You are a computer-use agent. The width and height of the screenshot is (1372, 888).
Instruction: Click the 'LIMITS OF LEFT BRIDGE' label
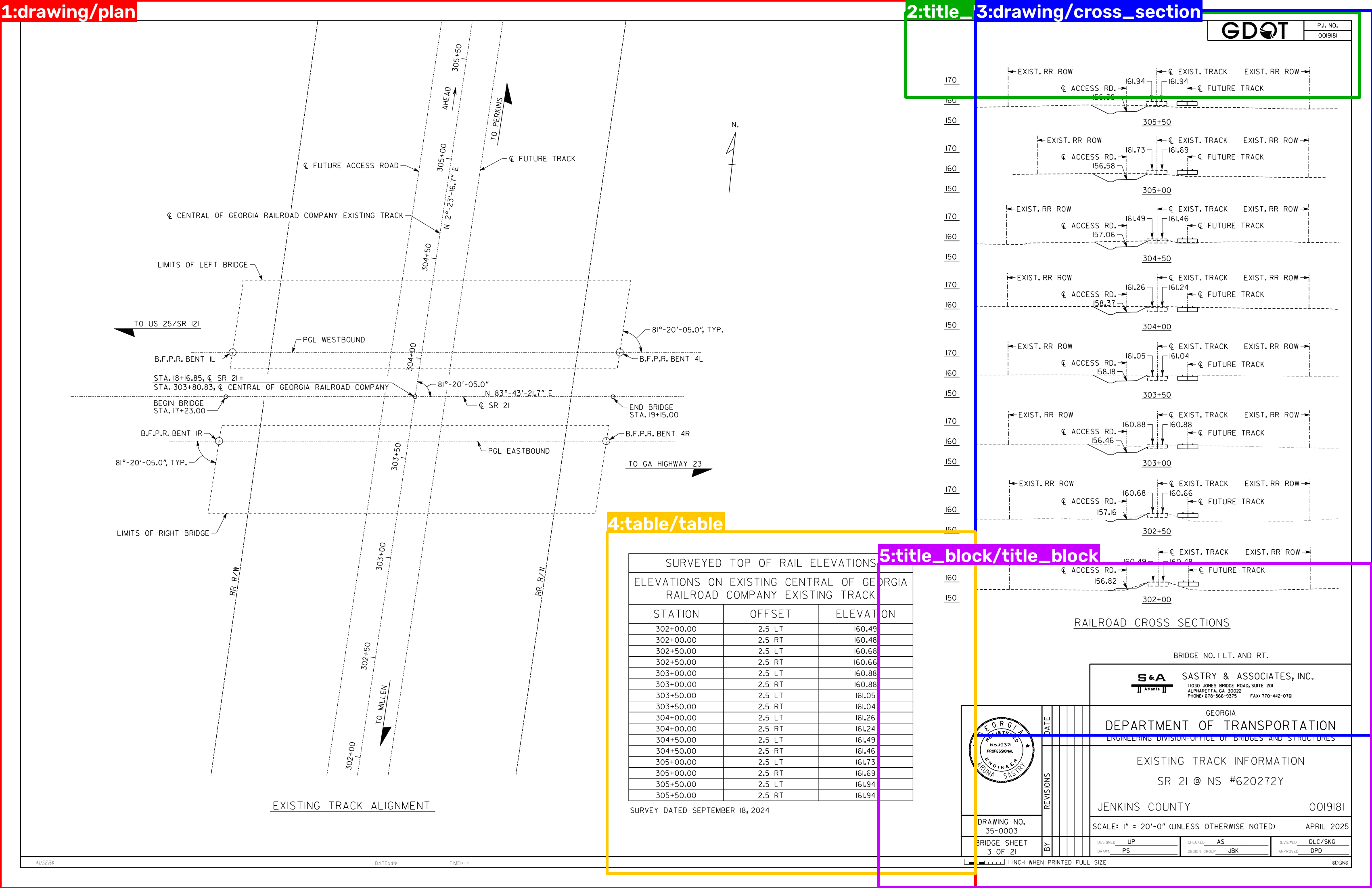coord(202,265)
